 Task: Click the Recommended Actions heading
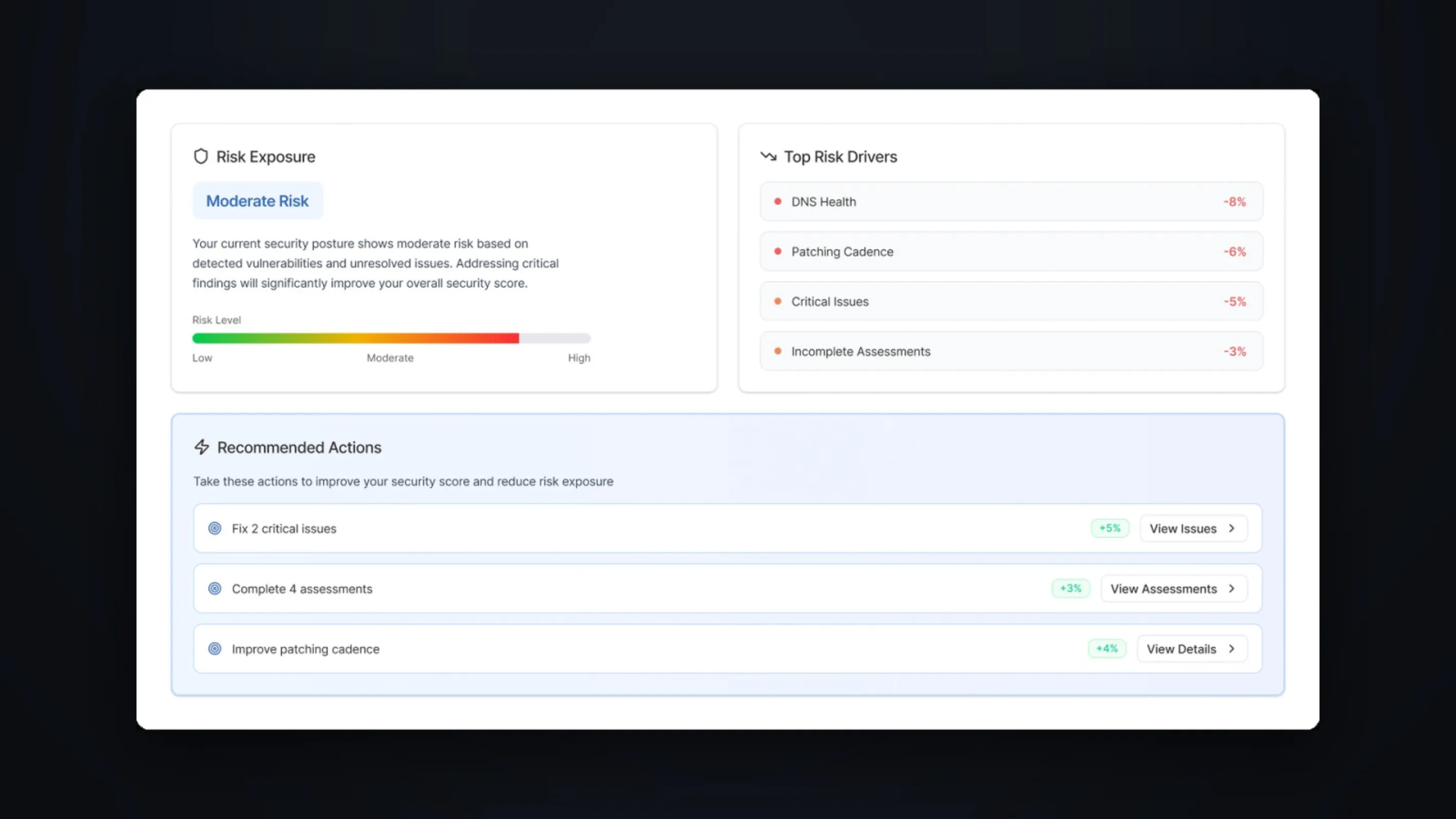pyautogui.click(x=299, y=447)
